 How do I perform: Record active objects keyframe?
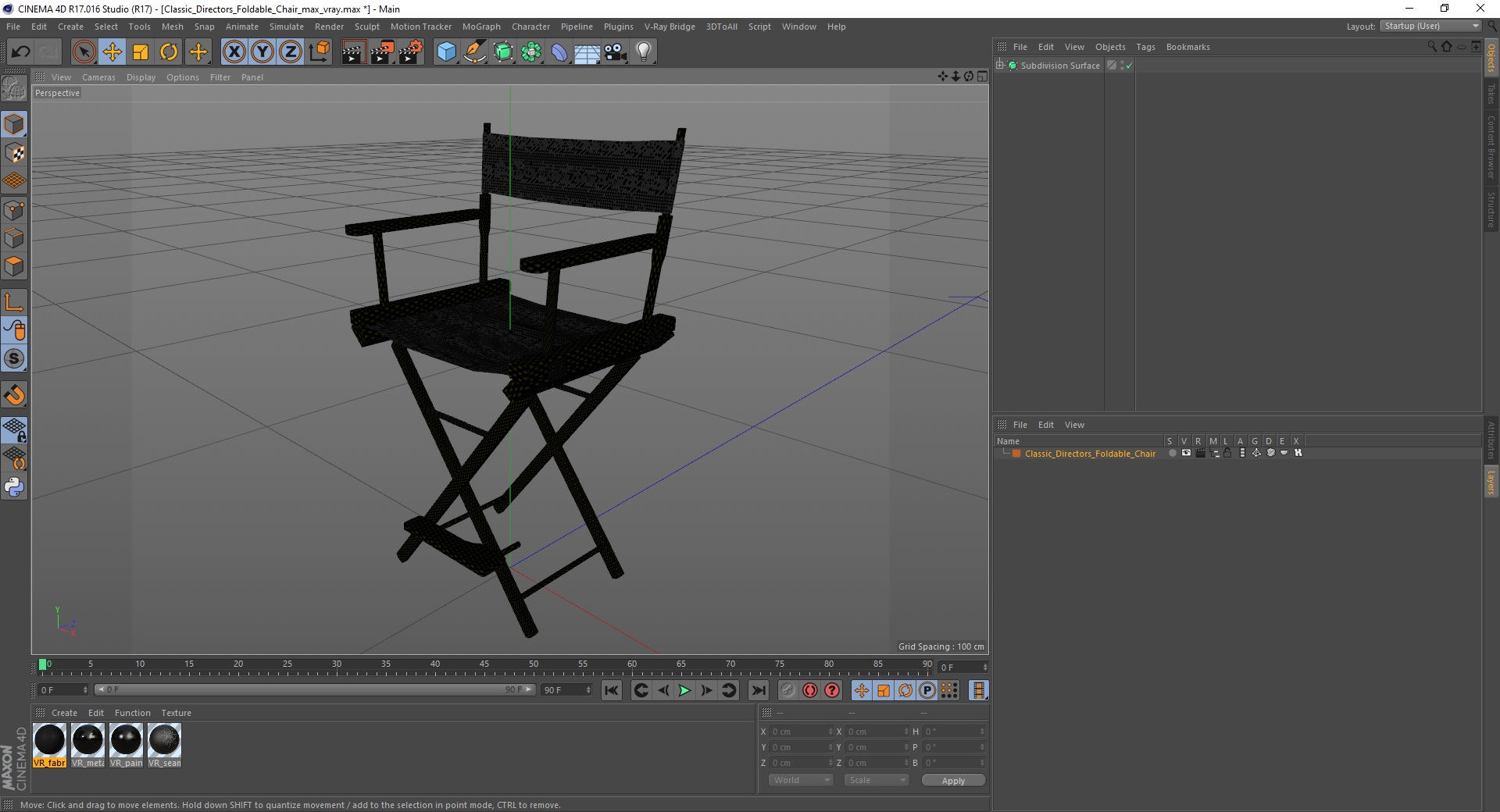(x=788, y=690)
